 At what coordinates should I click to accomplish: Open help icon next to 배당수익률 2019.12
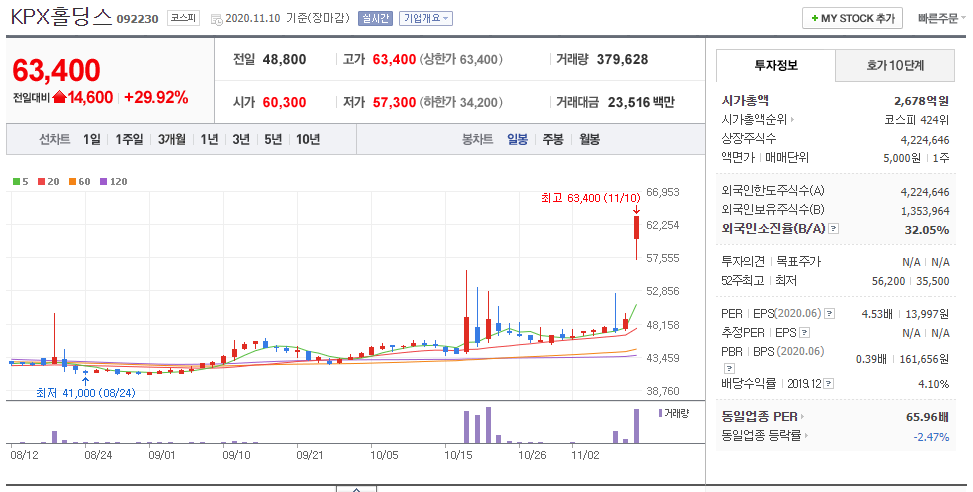pyautogui.click(x=829, y=384)
